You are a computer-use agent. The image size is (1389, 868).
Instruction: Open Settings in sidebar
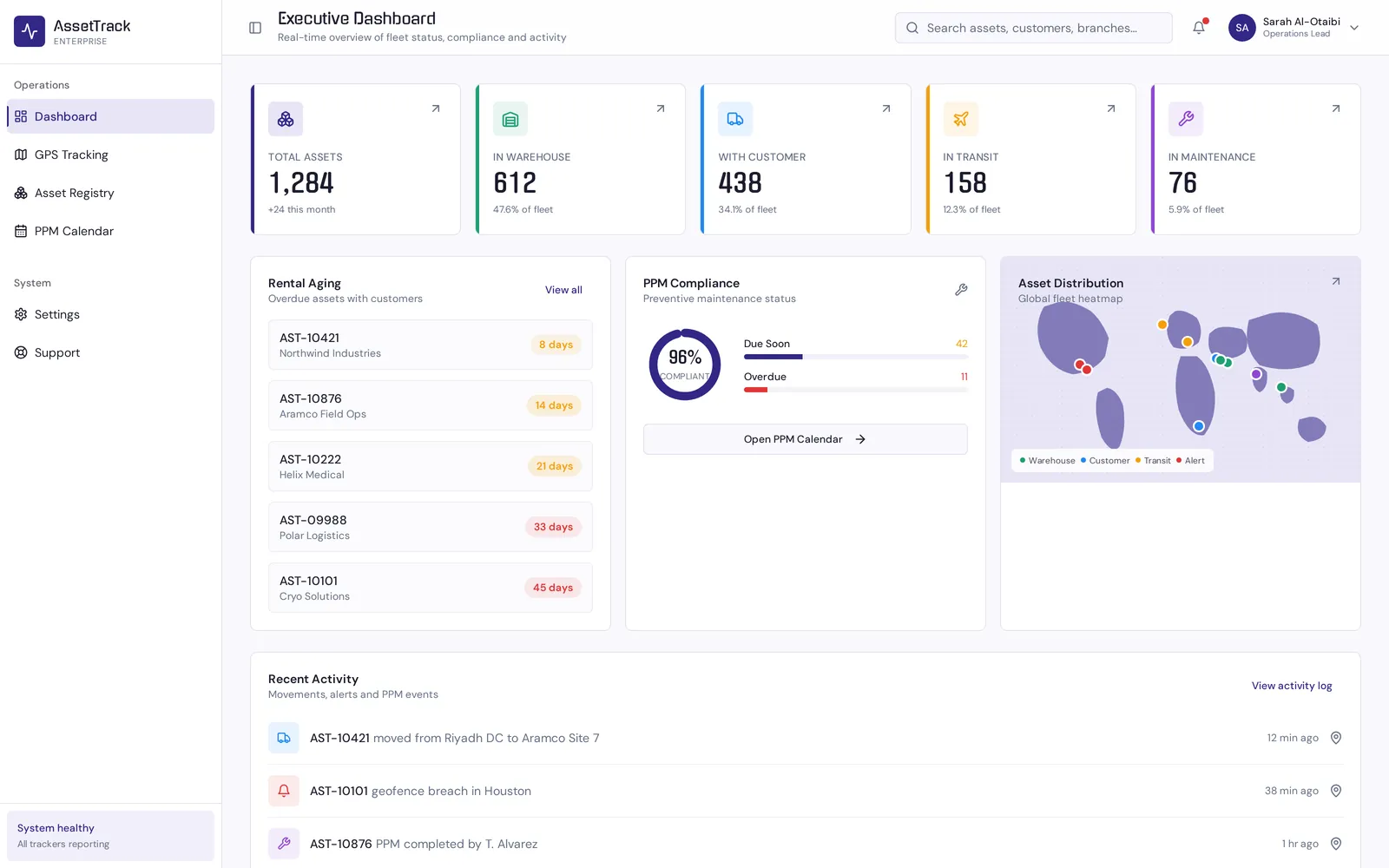click(x=110, y=314)
